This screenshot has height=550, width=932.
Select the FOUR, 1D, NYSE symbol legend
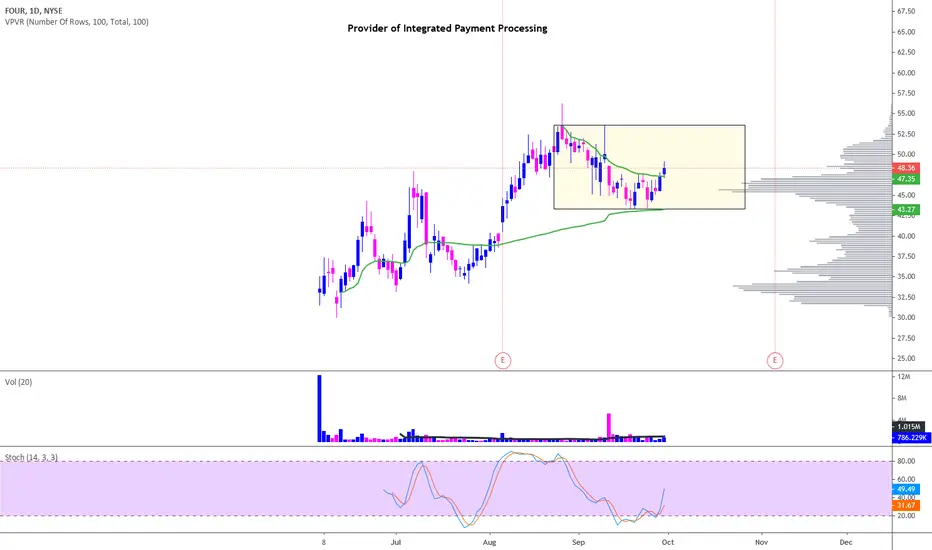coord(33,11)
